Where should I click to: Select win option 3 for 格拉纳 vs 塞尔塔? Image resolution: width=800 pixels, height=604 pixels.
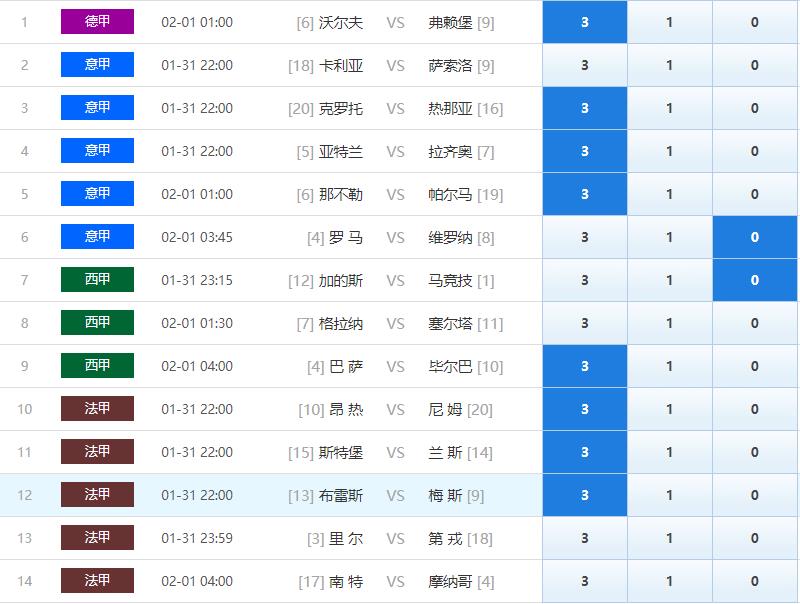[x=585, y=323]
